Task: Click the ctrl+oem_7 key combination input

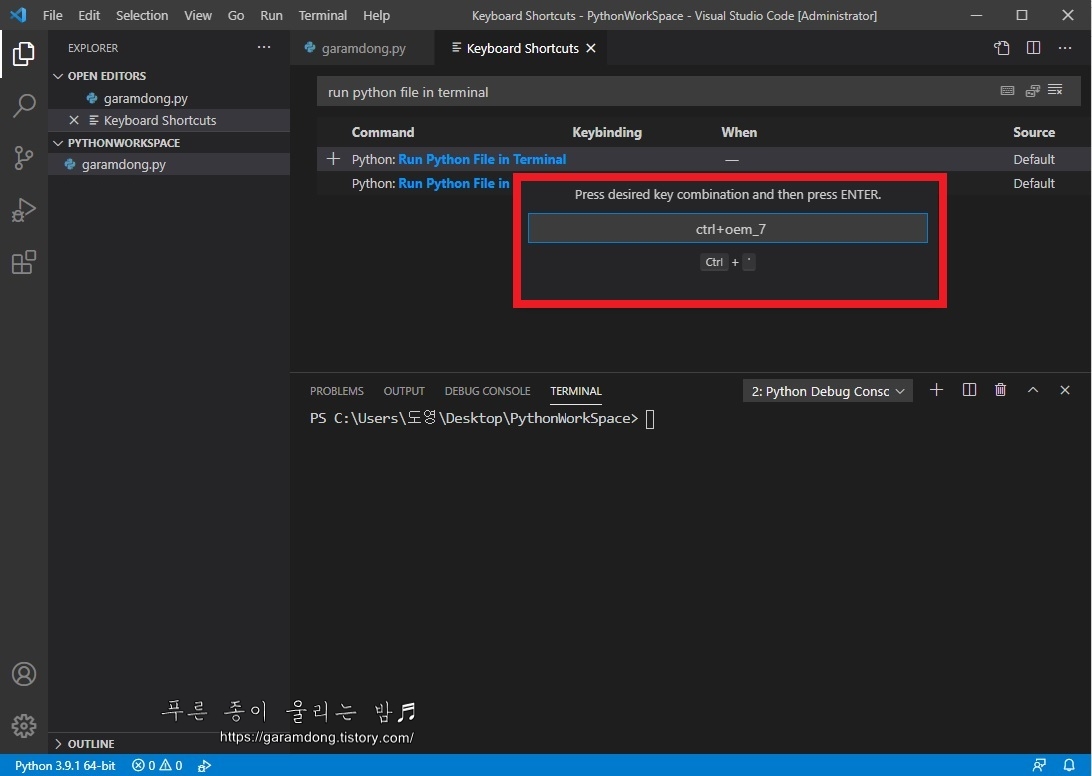Action: point(728,228)
